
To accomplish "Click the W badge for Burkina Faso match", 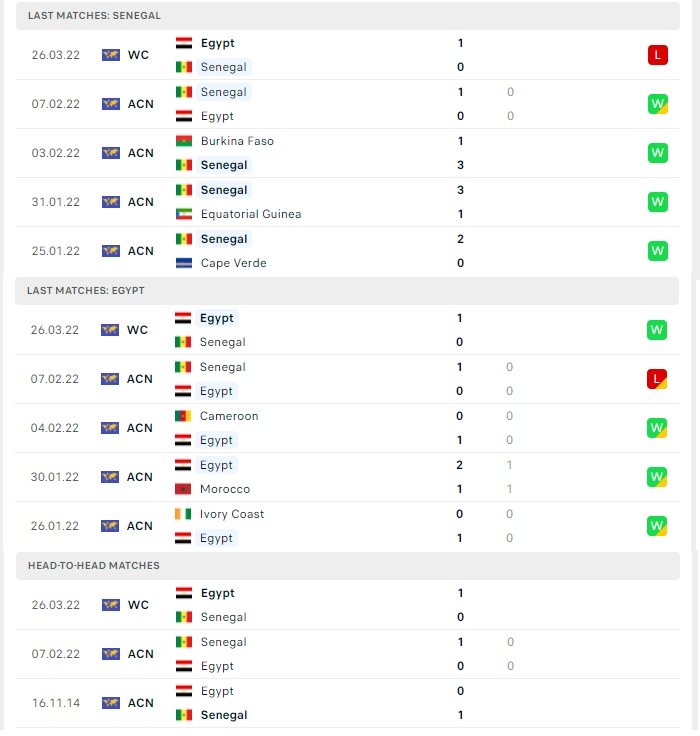I will point(657,153).
